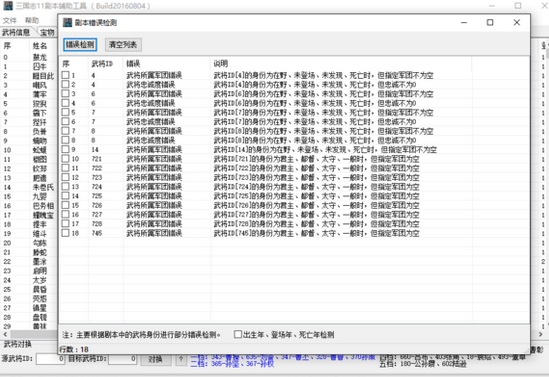Tick the checkbox for row 18, ID 745
This screenshot has width=549, height=377.
click(65, 233)
